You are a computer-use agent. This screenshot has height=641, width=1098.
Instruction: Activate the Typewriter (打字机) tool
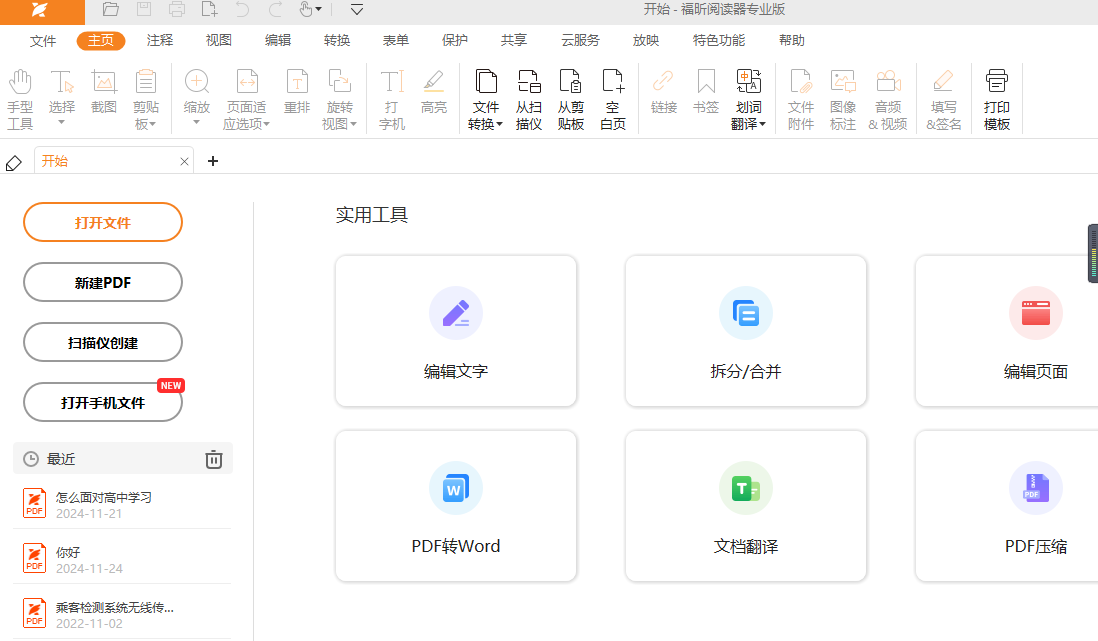[x=391, y=99]
